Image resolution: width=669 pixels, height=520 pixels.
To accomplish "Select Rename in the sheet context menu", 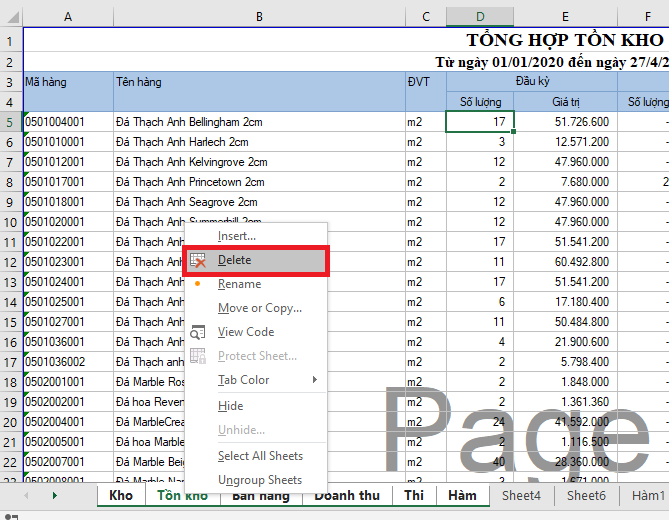I will 239,284.
